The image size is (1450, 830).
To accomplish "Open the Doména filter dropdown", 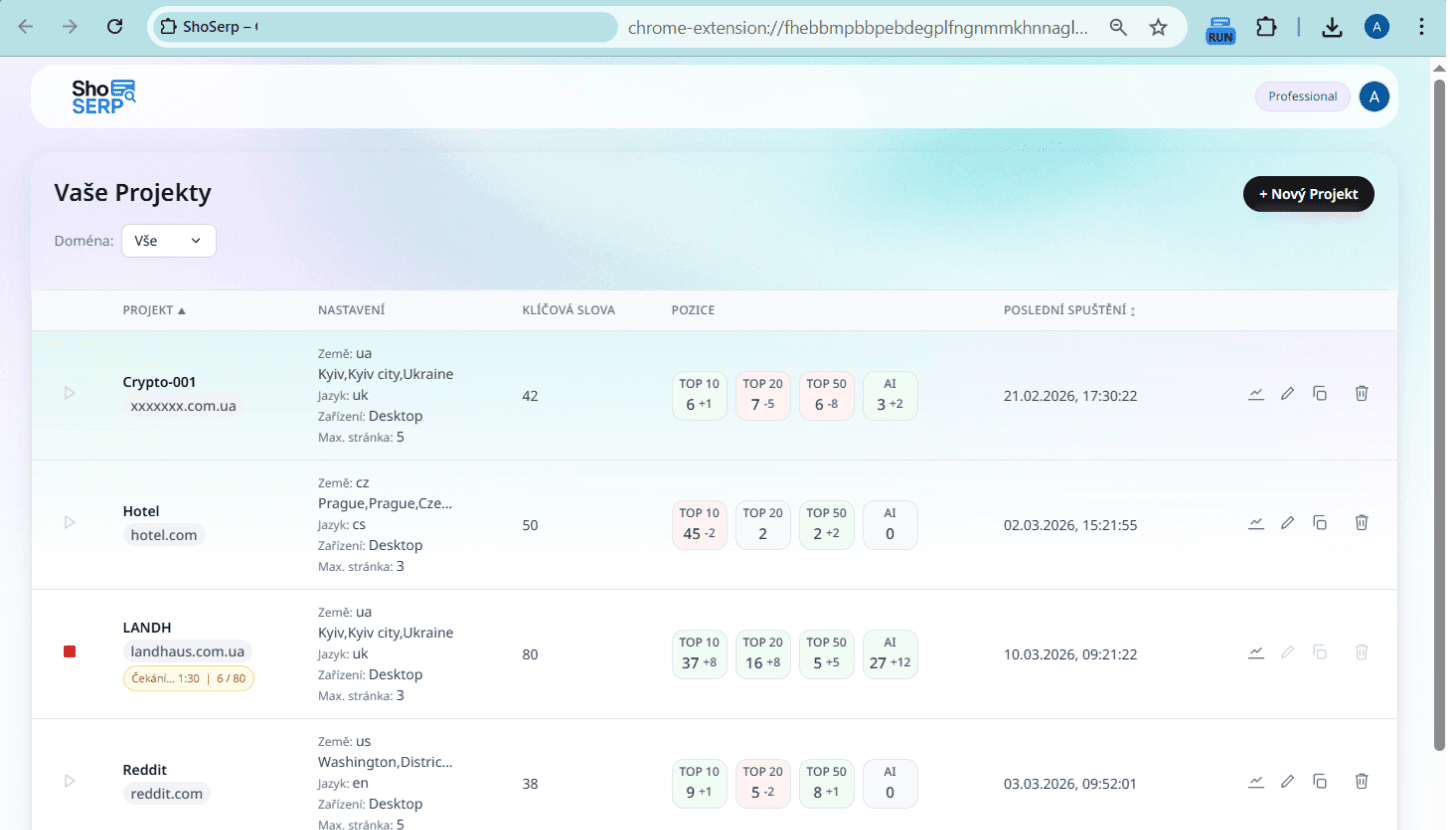I will tap(168, 241).
